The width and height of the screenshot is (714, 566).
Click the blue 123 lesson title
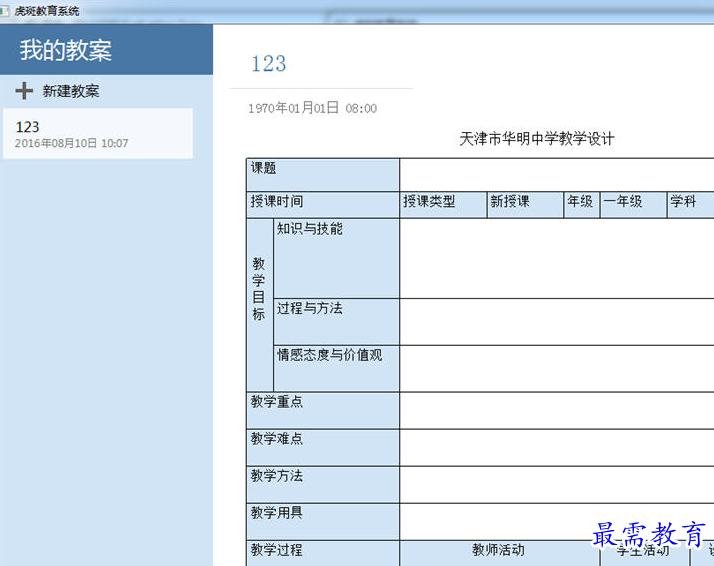click(269, 63)
